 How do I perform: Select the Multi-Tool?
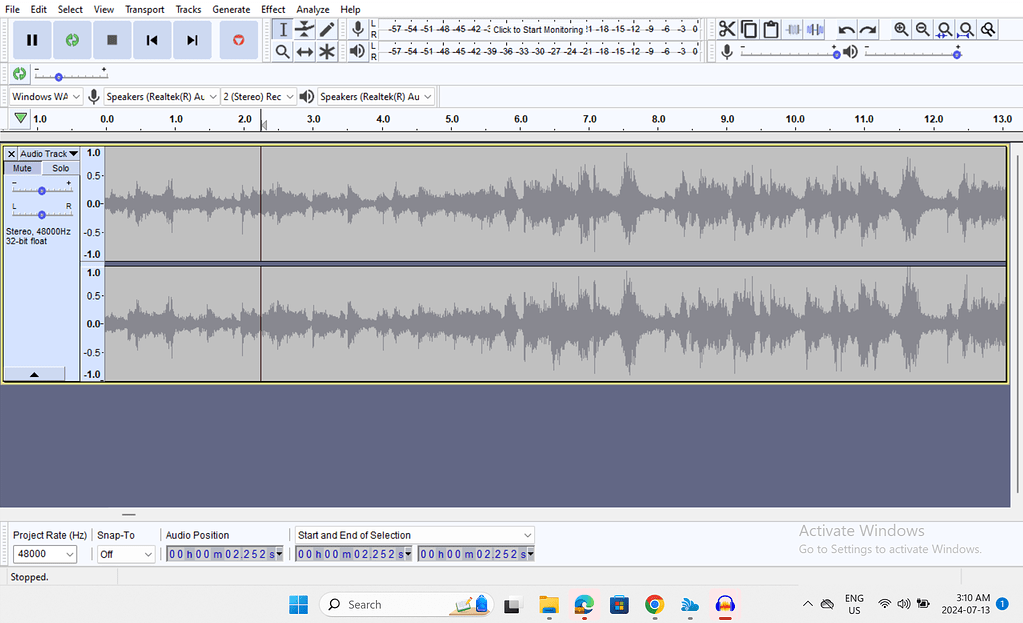pyautogui.click(x=327, y=51)
